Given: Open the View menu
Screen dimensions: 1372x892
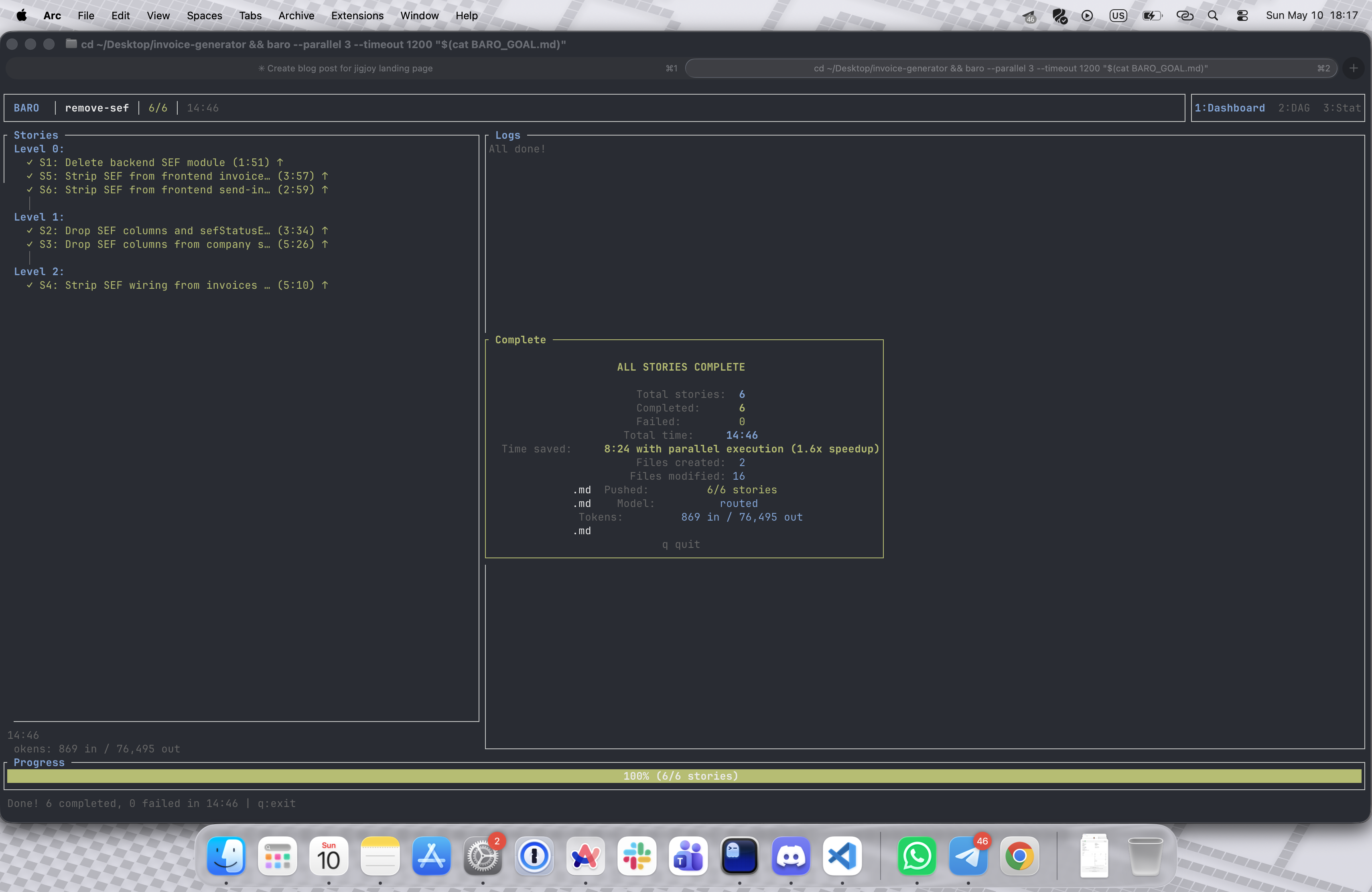Looking at the screenshot, I should 158,16.
